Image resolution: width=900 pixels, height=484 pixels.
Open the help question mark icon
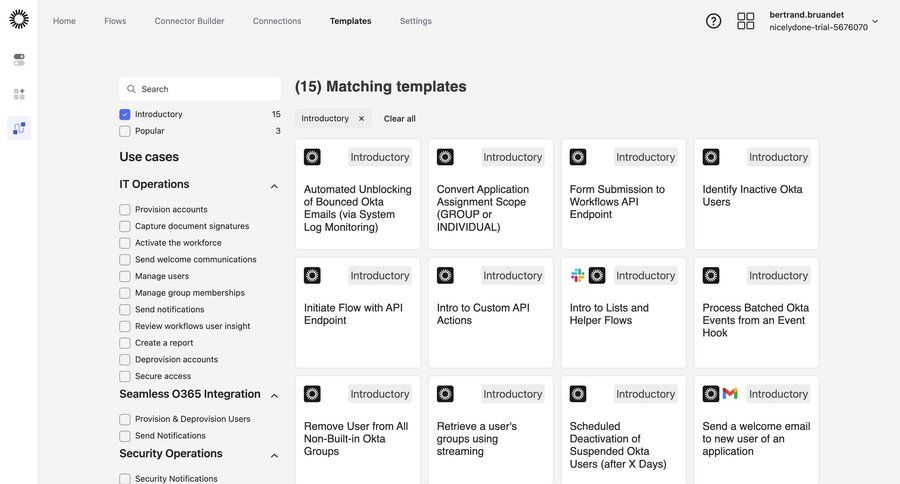(x=713, y=21)
